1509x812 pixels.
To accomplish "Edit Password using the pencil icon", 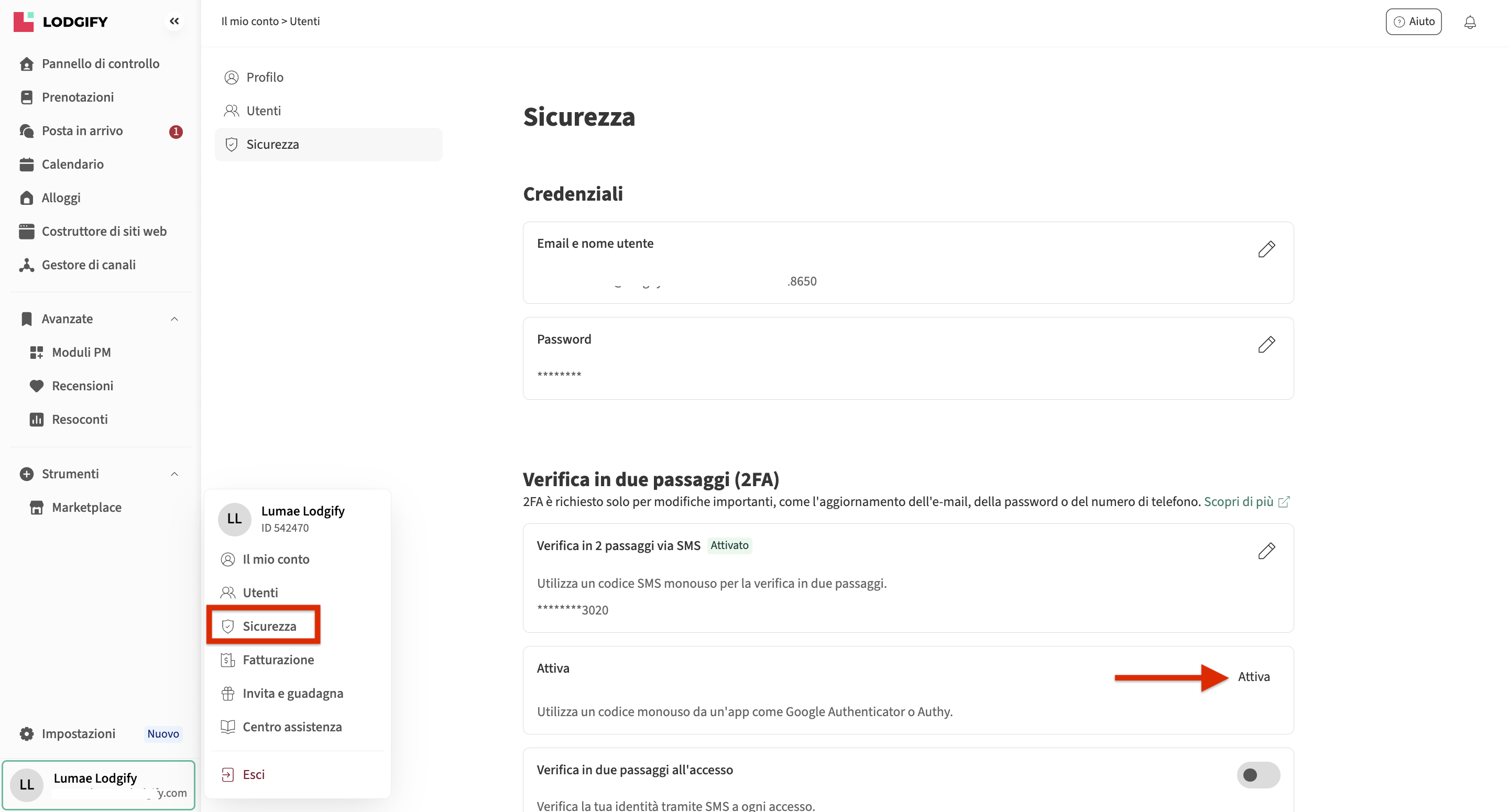I will [1266, 345].
